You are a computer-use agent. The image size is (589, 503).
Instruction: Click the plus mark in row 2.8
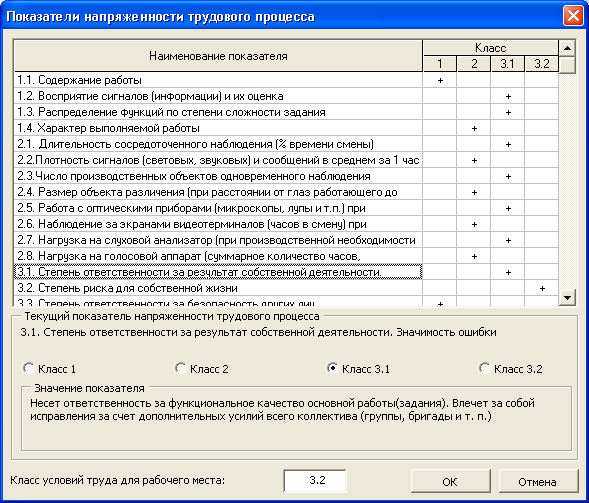click(474, 256)
